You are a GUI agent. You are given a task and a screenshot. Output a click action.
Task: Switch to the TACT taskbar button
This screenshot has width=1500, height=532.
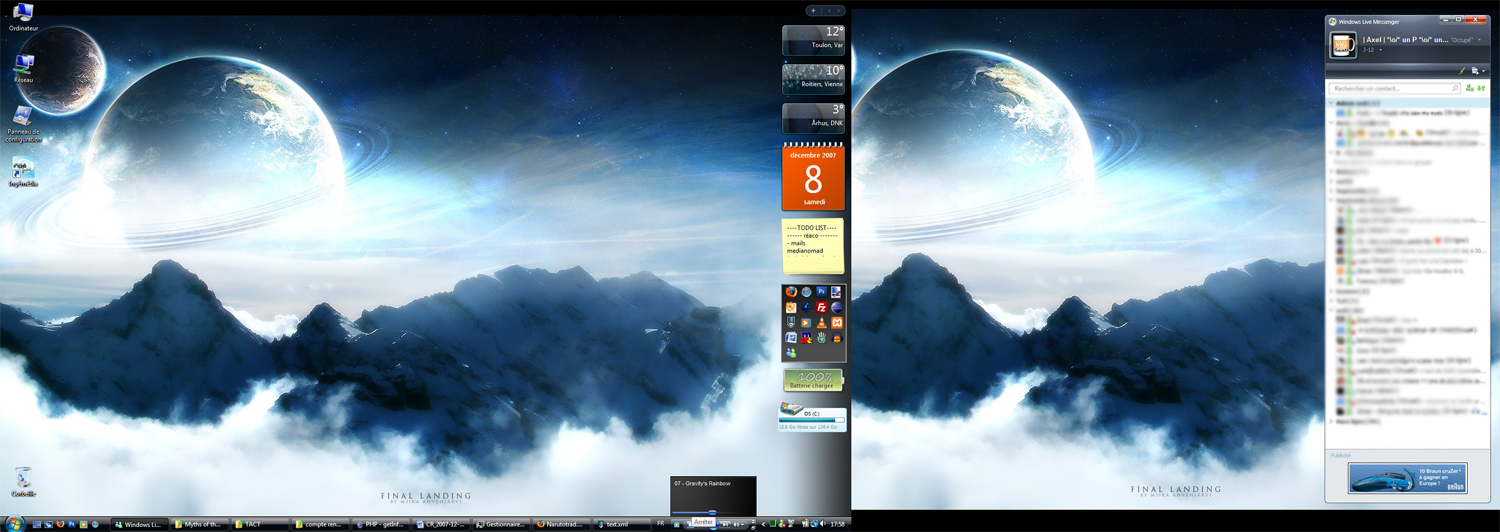(x=260, y=524)
